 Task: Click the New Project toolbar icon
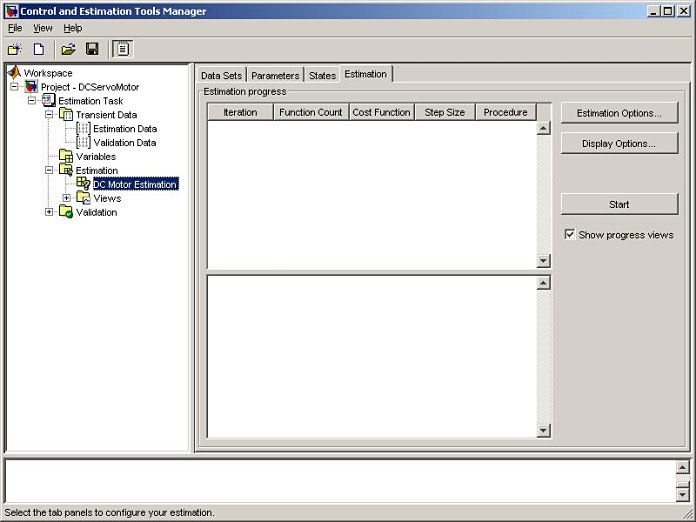(14, 49)
